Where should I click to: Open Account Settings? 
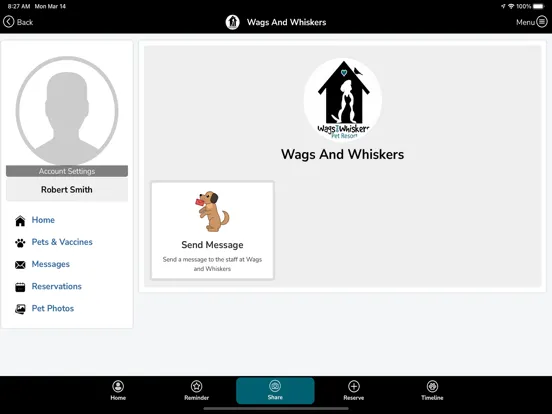click(67, 171)
